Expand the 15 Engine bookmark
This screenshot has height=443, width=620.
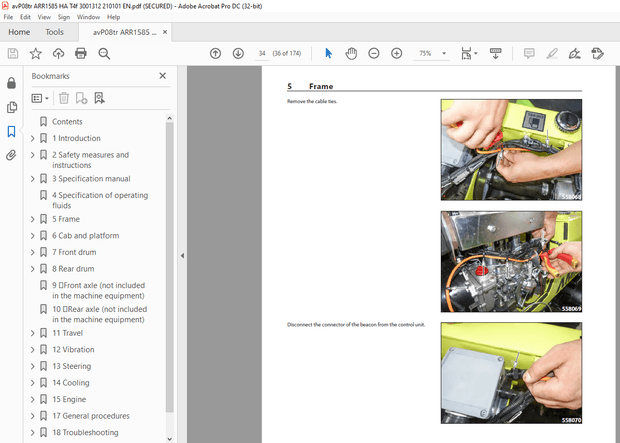(32, 399)
